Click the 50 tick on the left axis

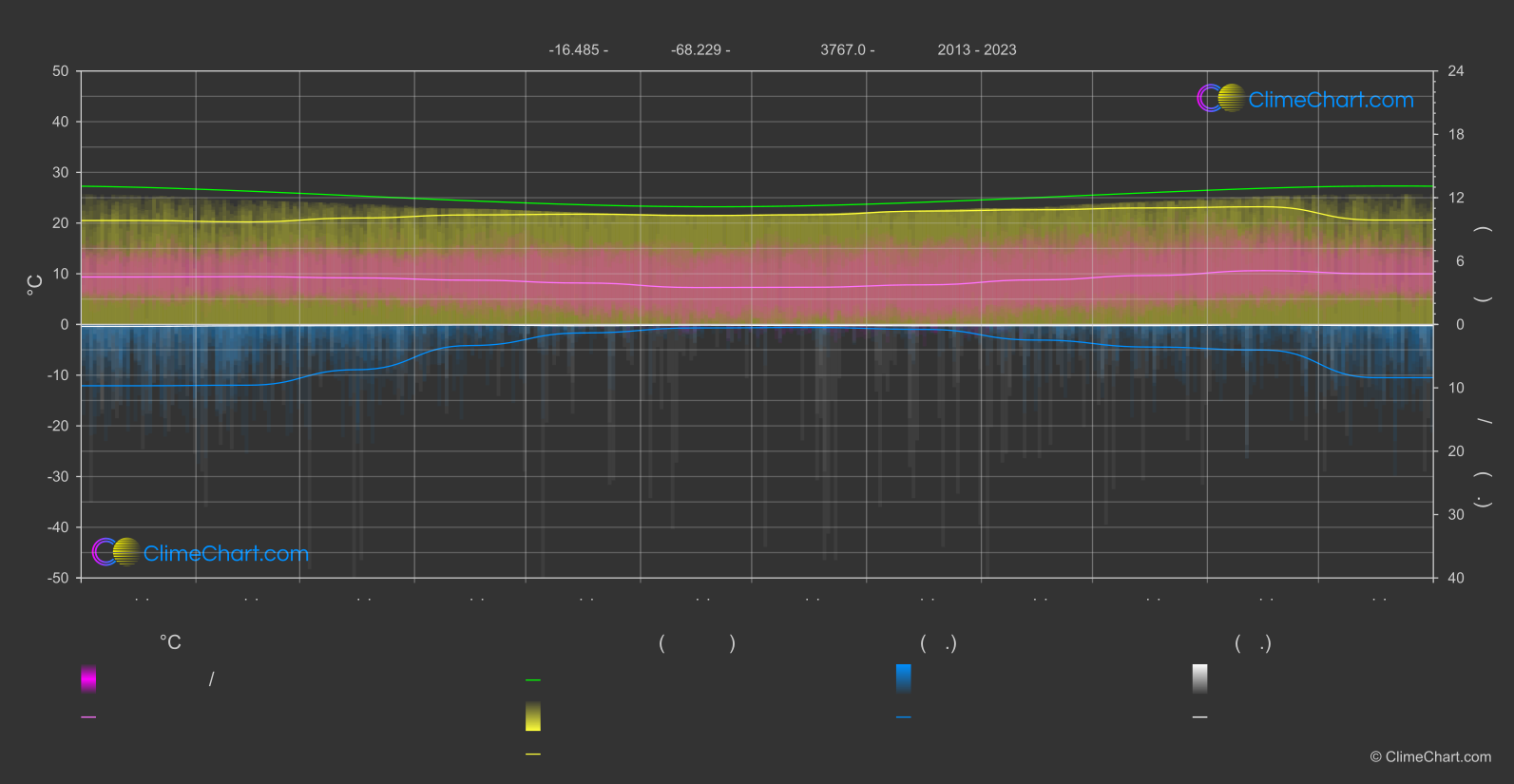click(x=61, y=71)
